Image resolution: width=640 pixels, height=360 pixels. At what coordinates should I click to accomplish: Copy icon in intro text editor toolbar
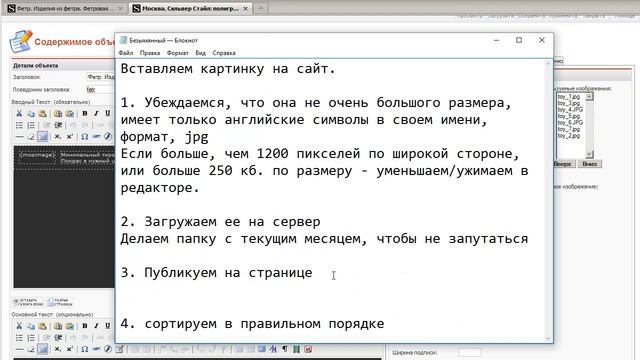31,113
